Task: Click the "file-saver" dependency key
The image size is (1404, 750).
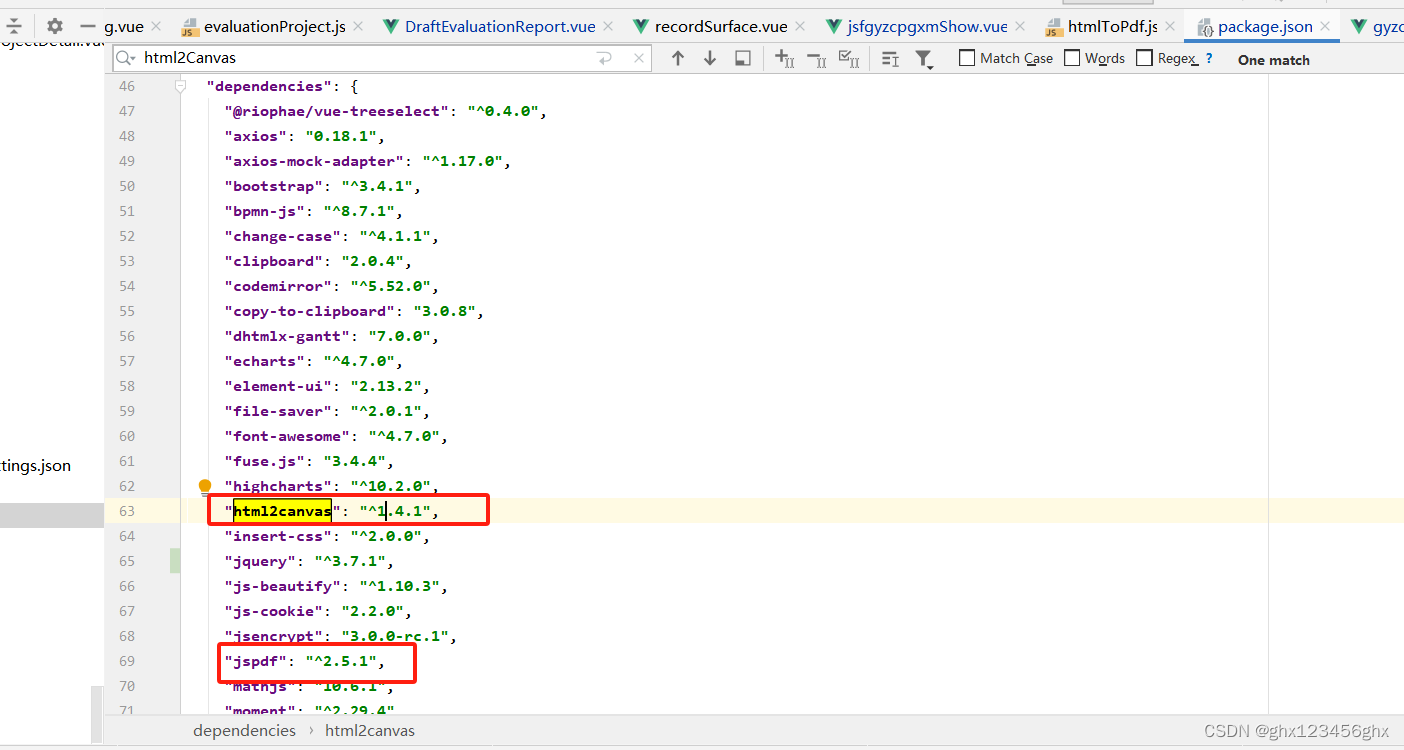Action: click(x=278, y=411)
